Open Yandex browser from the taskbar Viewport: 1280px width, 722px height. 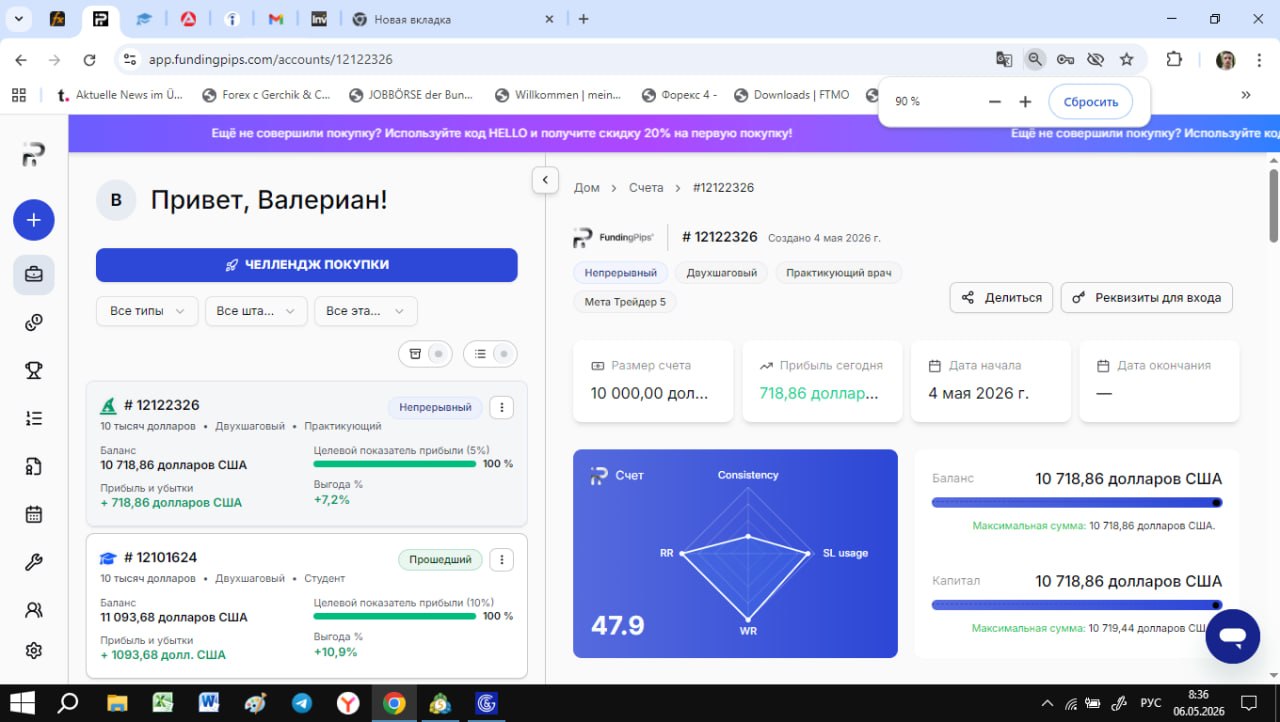[347, 703]
